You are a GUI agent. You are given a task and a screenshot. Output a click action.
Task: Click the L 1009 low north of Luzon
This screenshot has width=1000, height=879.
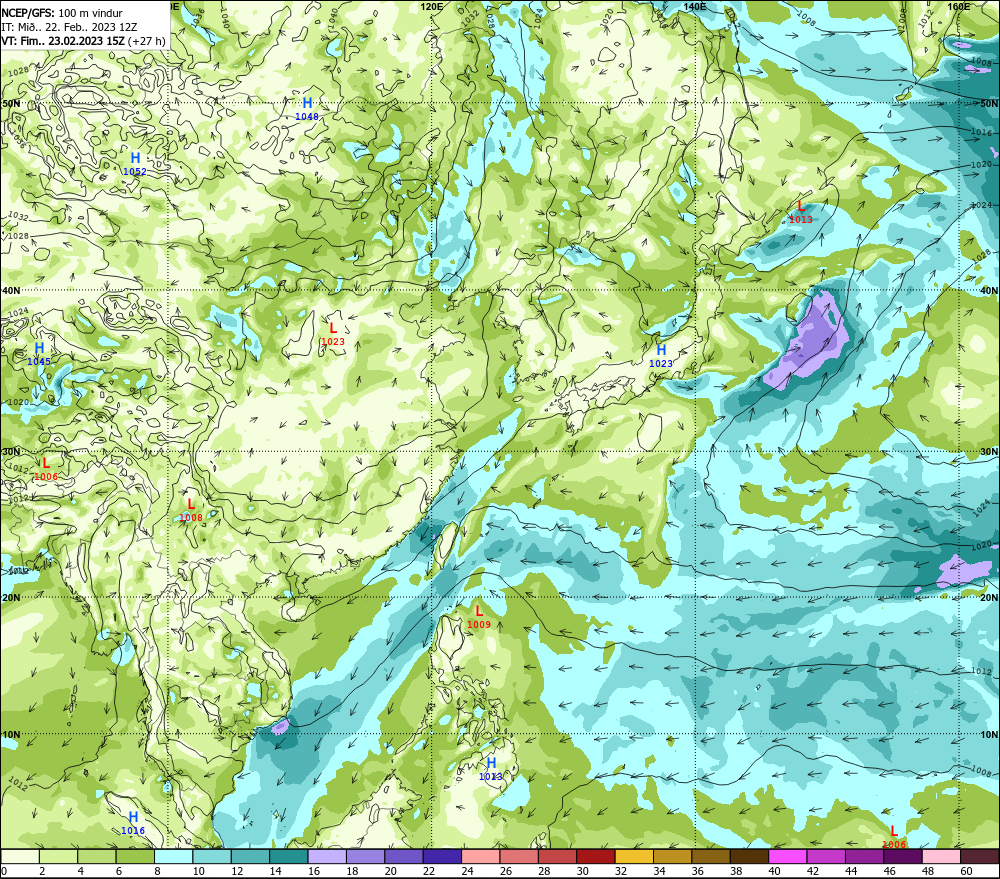[x=478, y=617]
